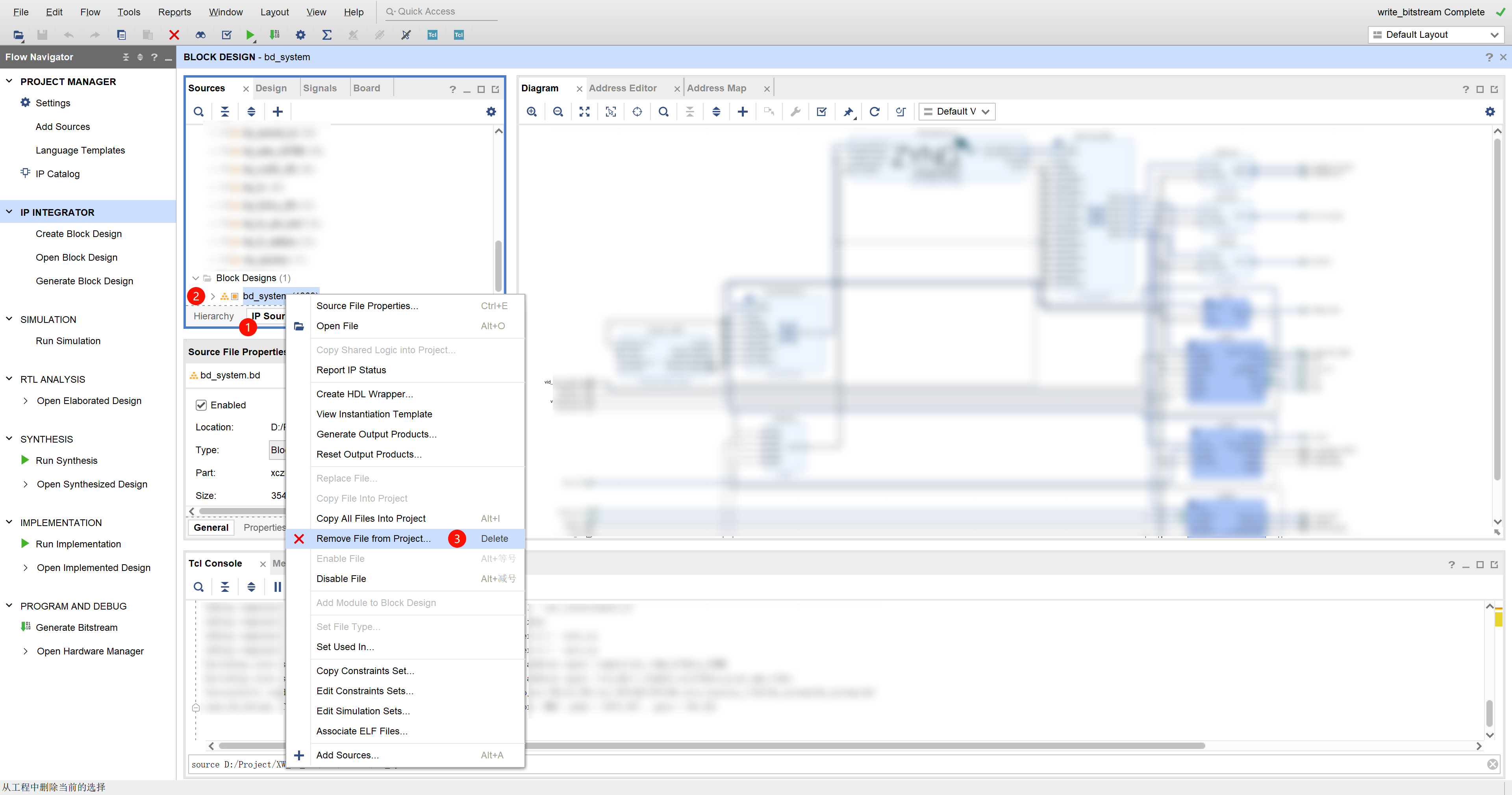The image size is (1512, 795).
Task: Switch to the Address Editor tab
Action: point(623,88)
